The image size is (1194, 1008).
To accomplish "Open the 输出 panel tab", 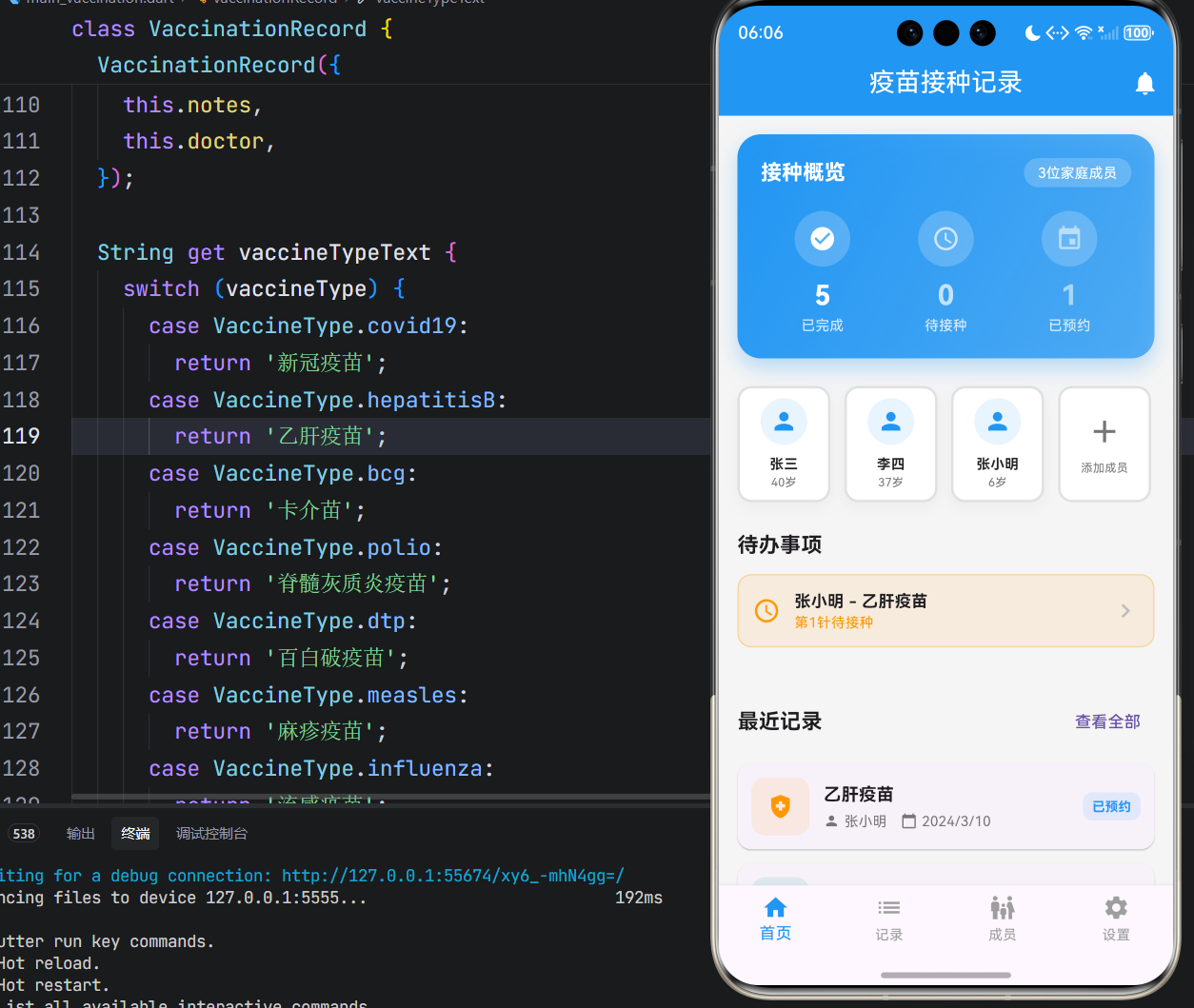I will pyautogui.click(x=81, y=833).
